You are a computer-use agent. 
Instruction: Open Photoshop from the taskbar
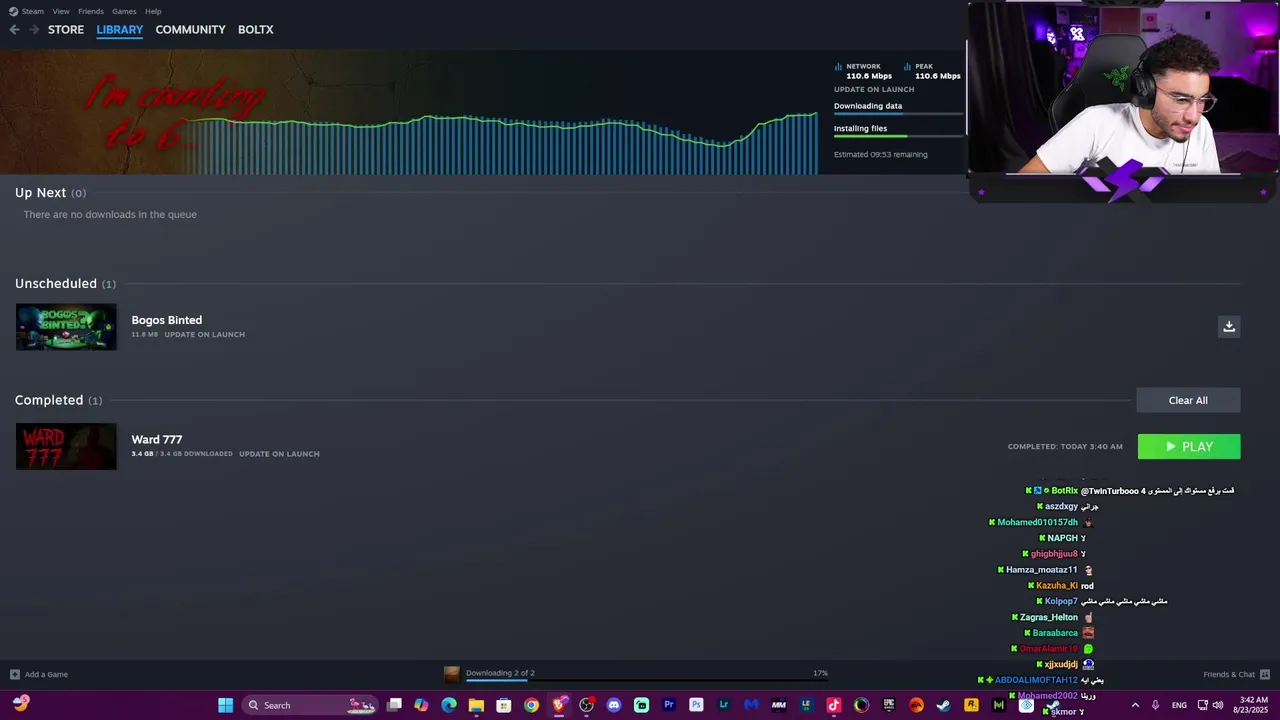pos(696,705)
